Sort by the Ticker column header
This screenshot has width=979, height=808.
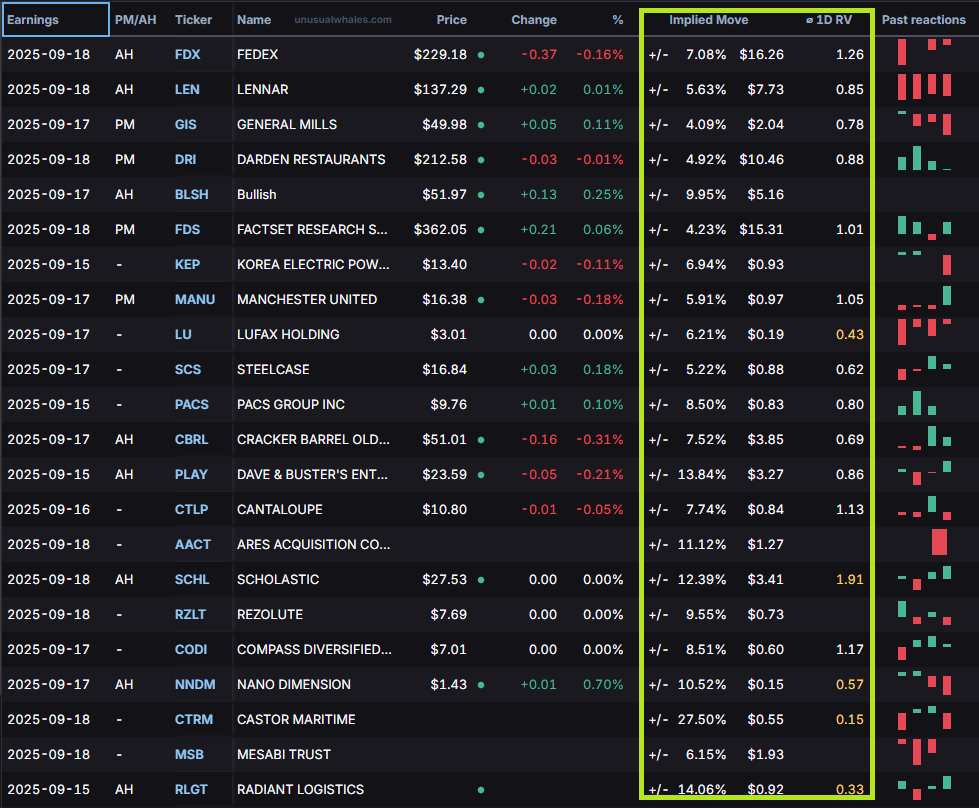point(194,19)
